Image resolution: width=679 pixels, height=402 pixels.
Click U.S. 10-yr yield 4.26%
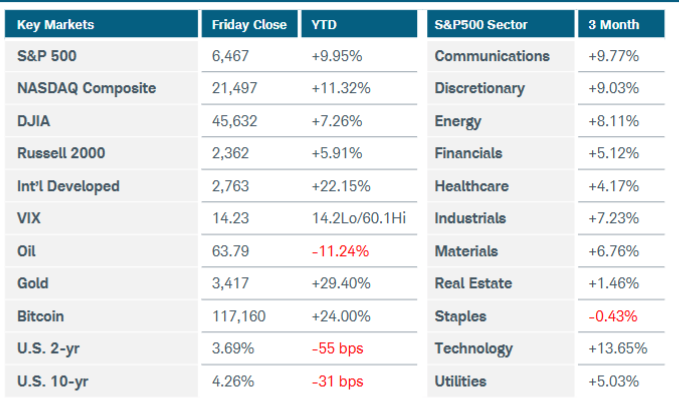tap(231, 381)
